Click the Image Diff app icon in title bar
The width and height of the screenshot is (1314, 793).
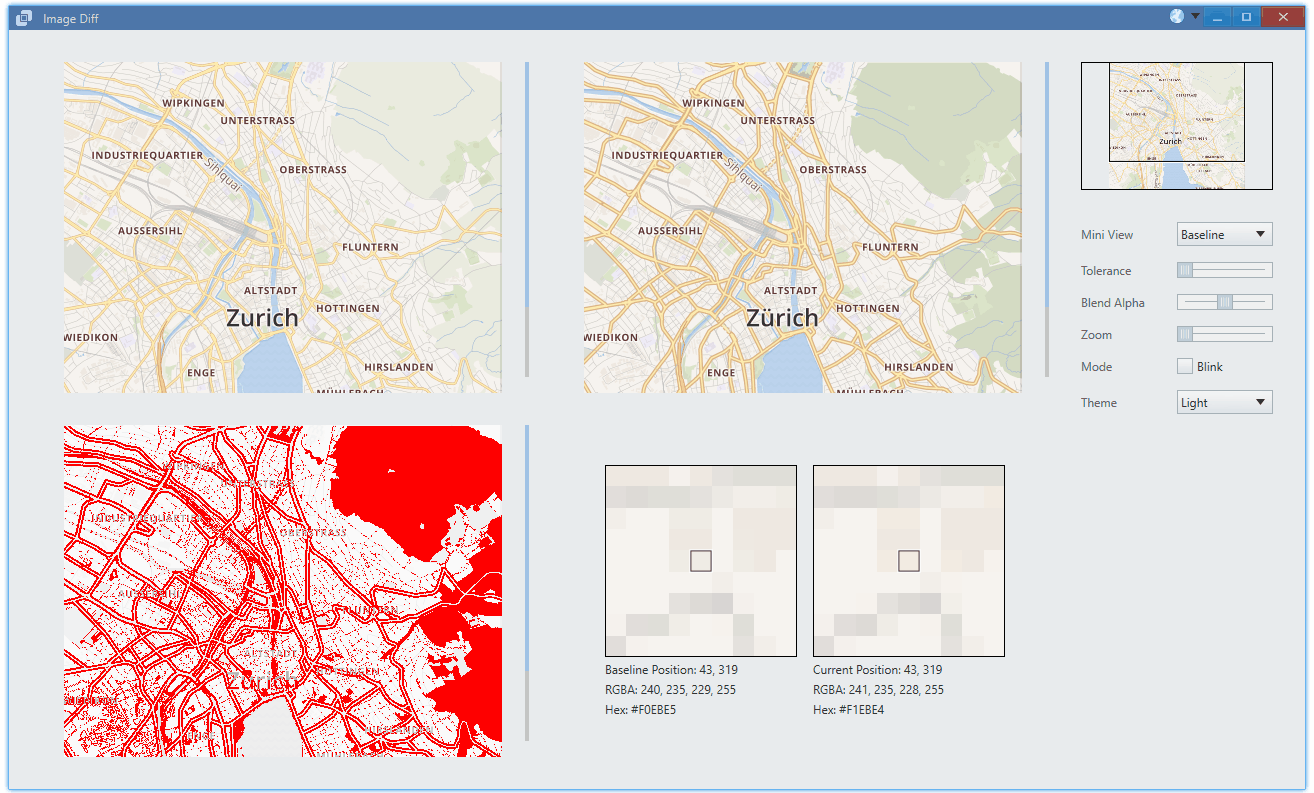24,18
